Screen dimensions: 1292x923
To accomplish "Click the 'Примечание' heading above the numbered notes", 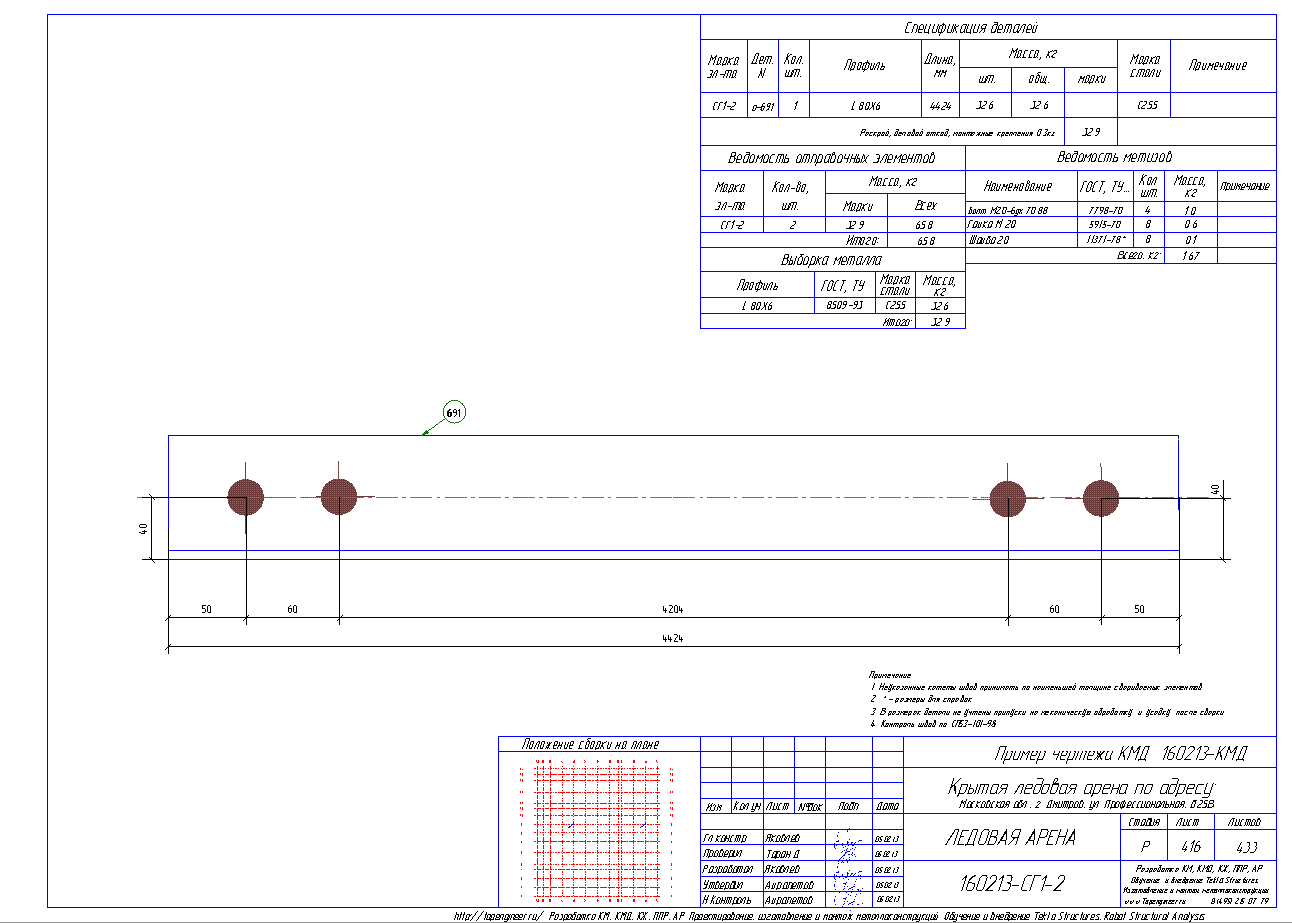I will [891, 675].
